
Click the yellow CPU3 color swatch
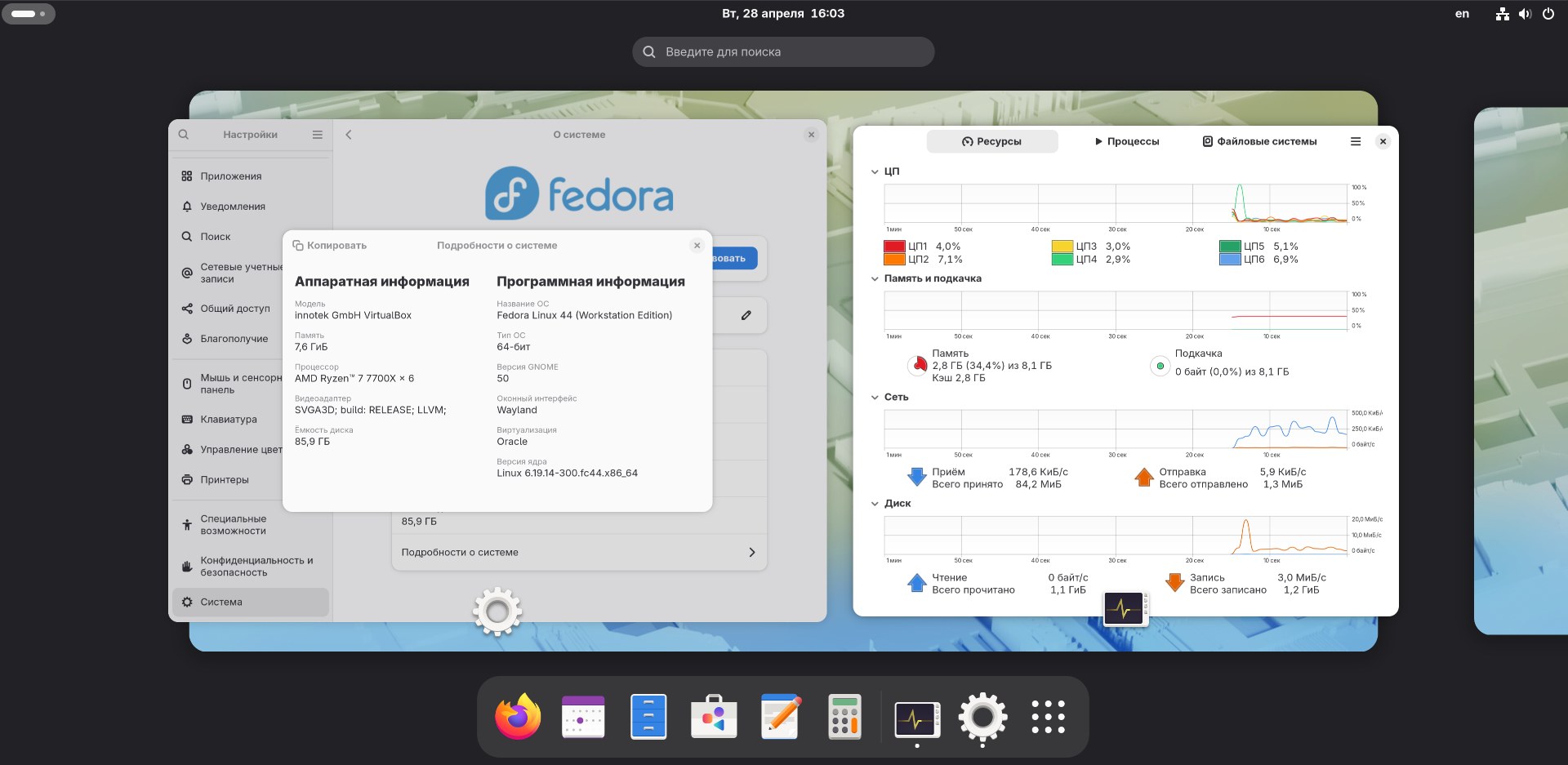[x=1062, y=247]
